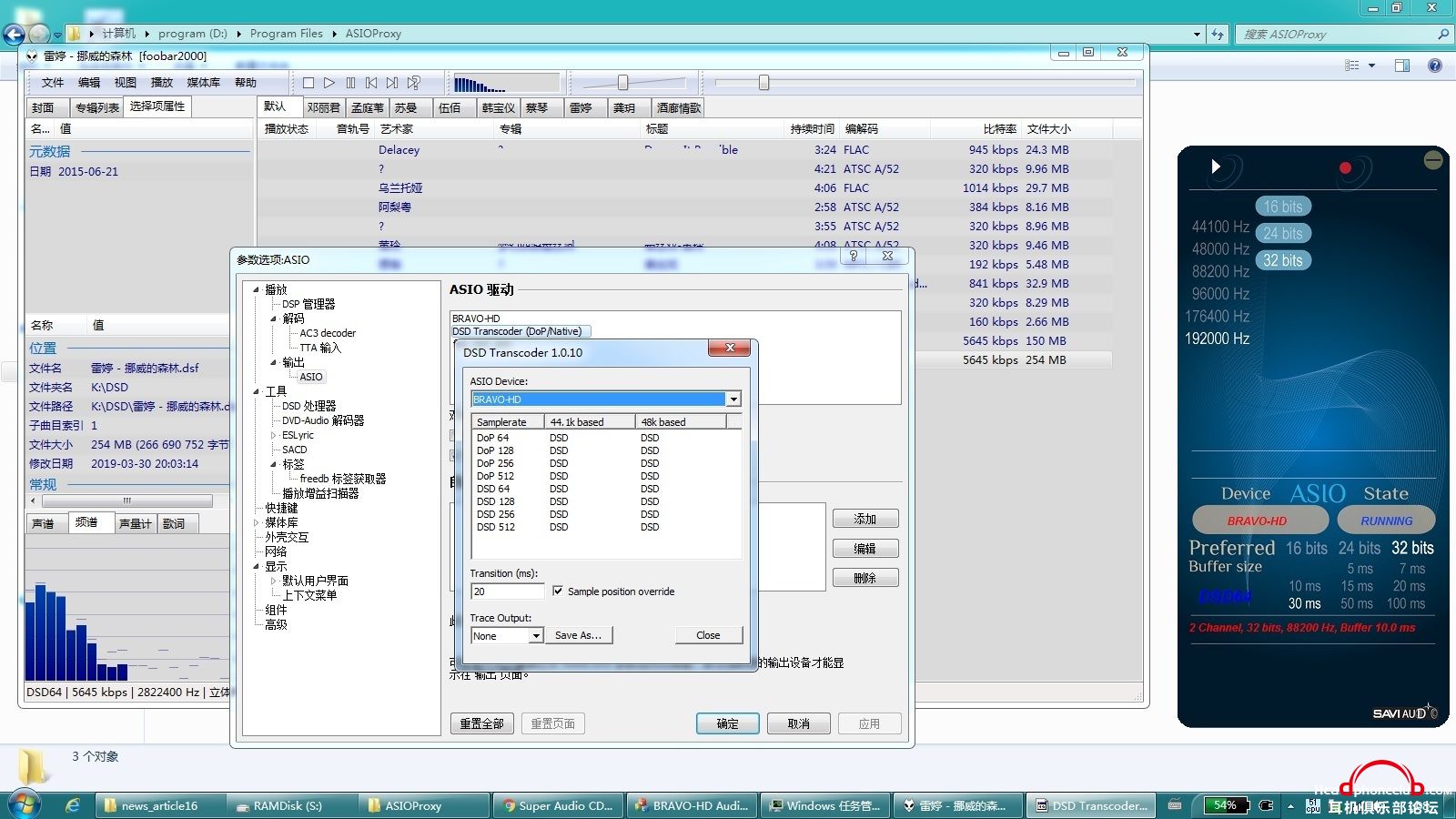Click the 取消 button in preferences
1456x819 pixels.
[799, 723]
